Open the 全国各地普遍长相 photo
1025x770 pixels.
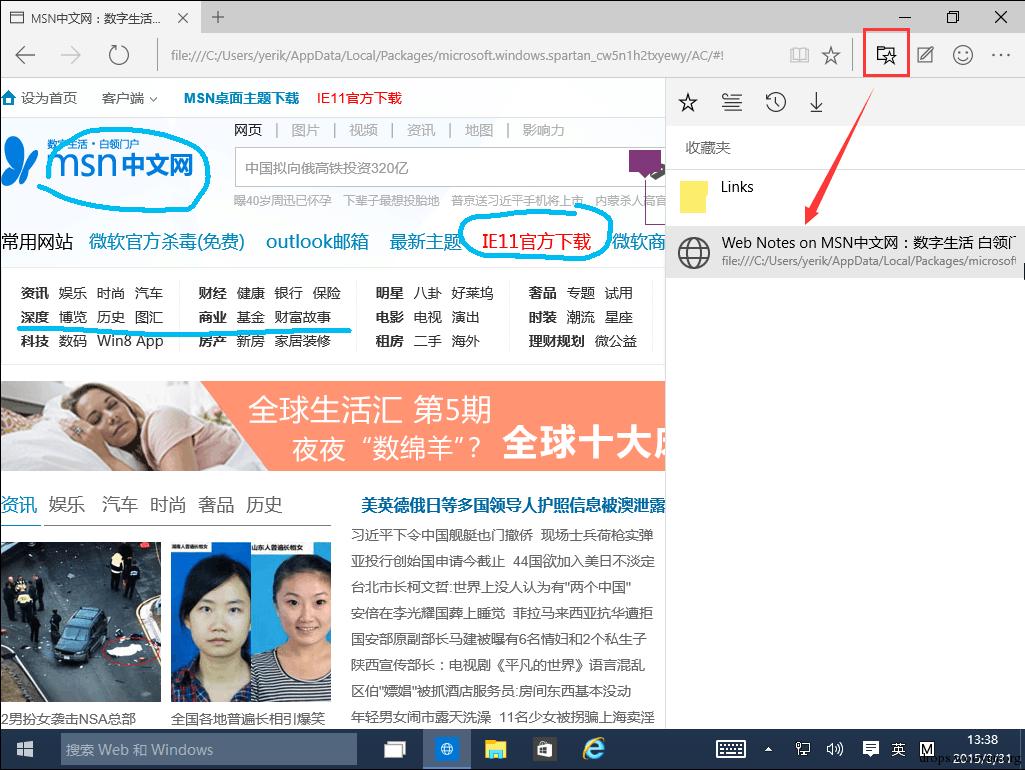click(x=251, y=622)
